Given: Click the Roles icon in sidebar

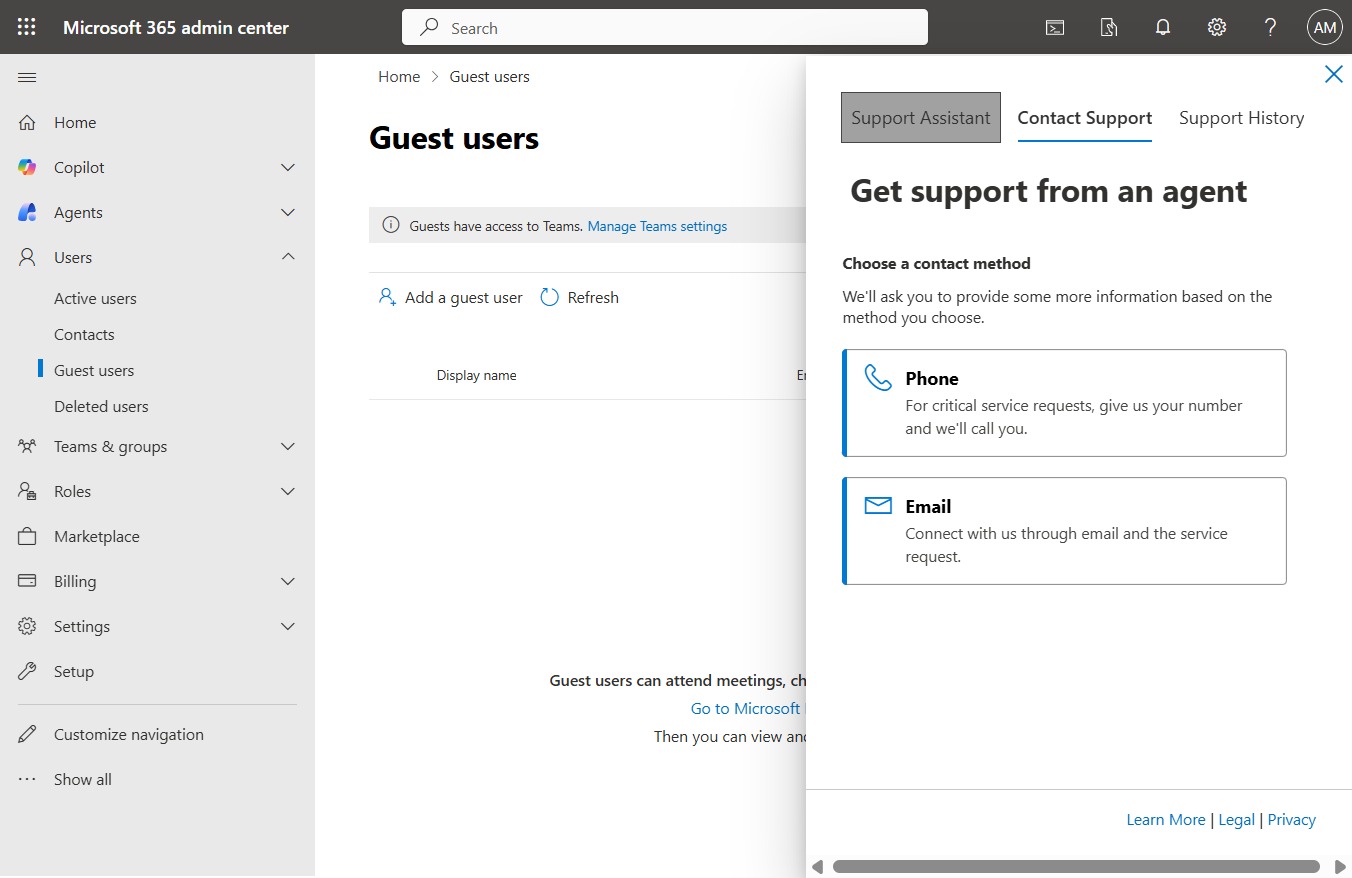Looking at the screenshot, I should click(27, 491).
